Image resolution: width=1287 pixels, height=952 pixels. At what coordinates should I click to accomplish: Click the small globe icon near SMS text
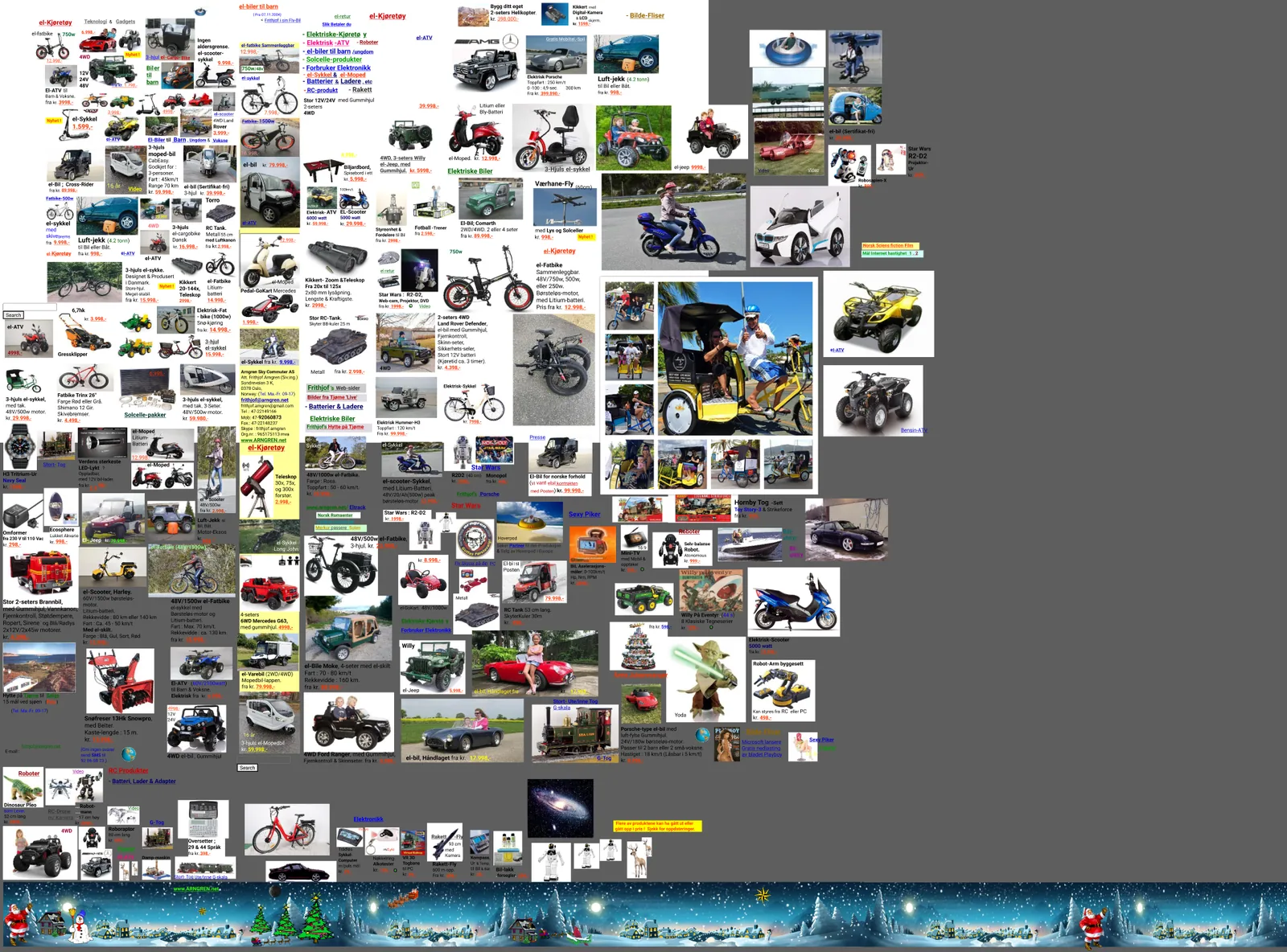[129, 754]
